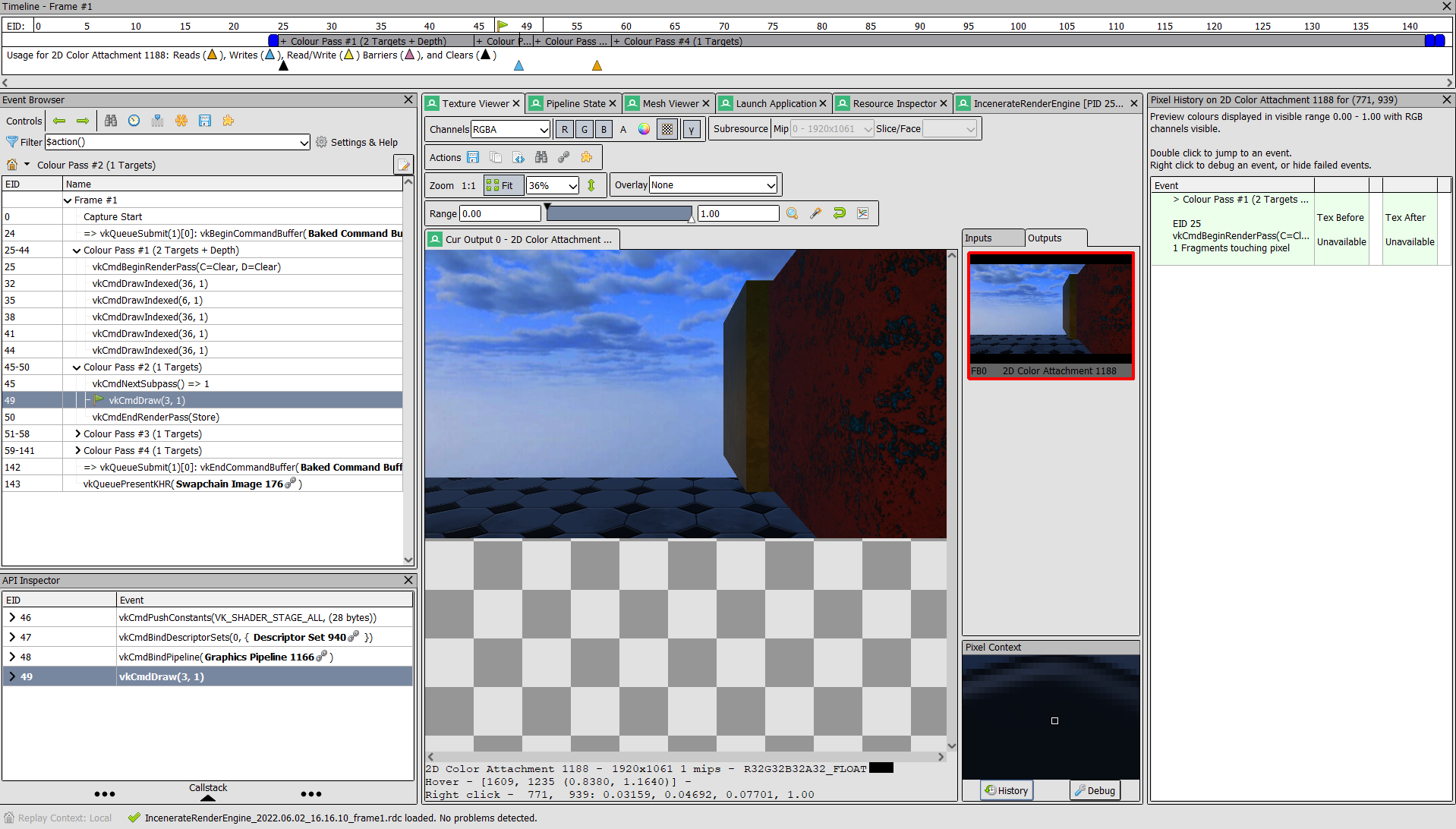Viewport: 1456px width, 829px height.
Task: Click the Debug button in Pixel Context
Action: click(1095, 790)
